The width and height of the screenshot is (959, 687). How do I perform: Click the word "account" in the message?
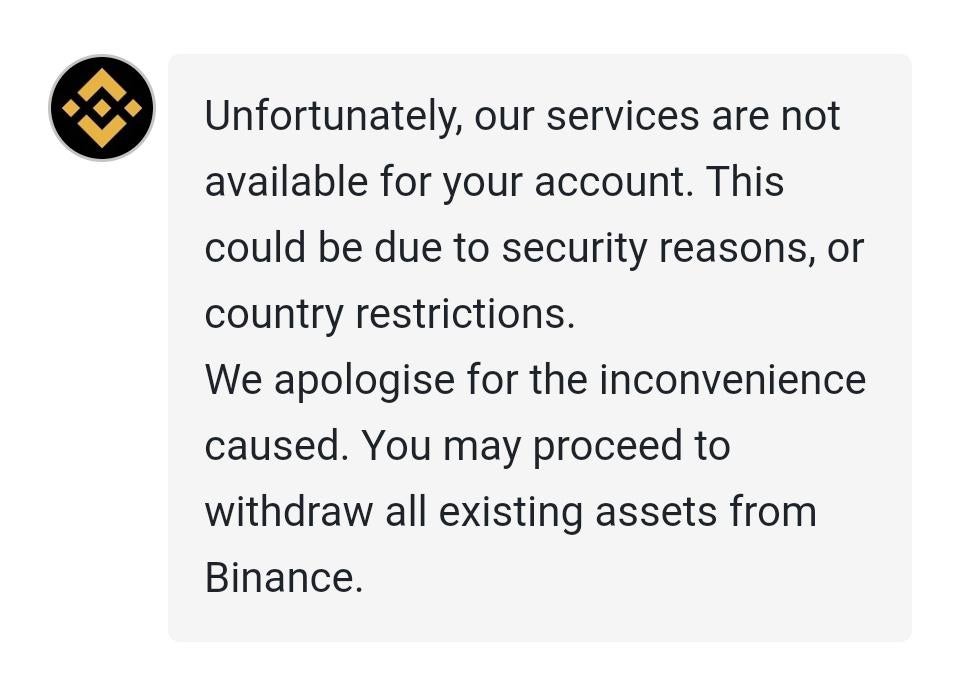click(x=614, y=182)
